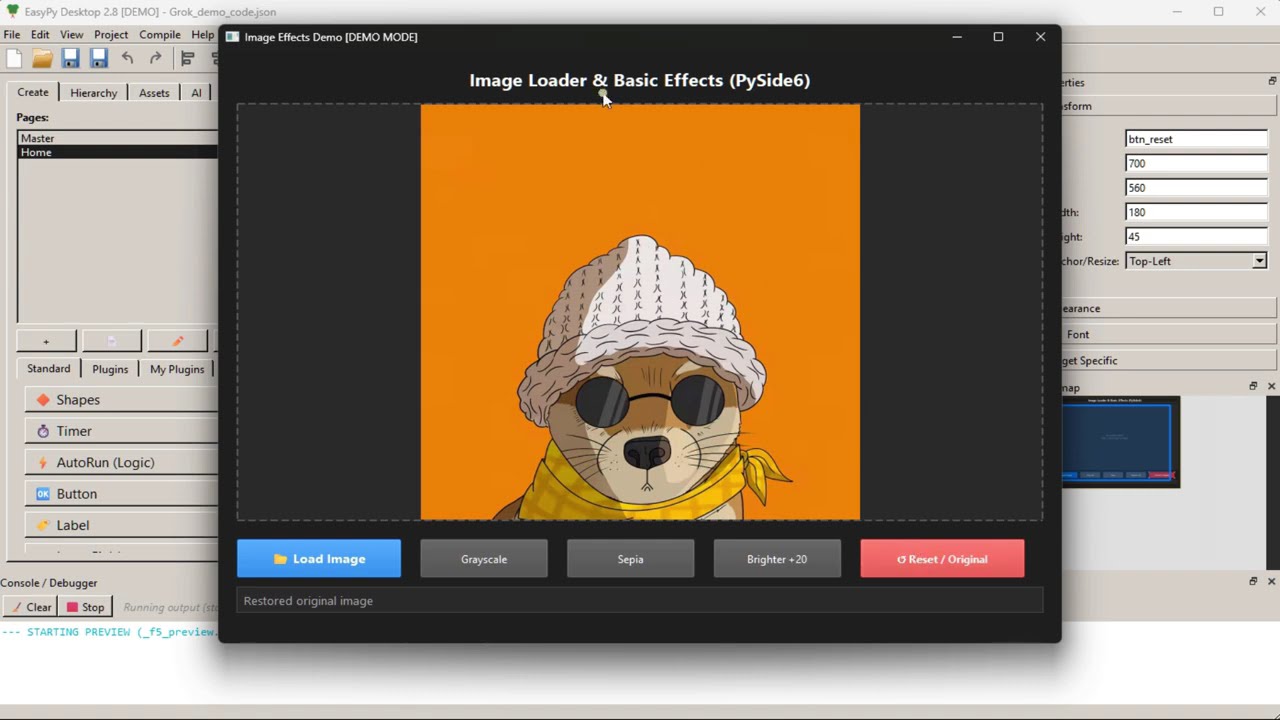1280x720 pixels.
Task: Open the Anchor/Resize Top-Left dropdown
Action: (x=1197, y=261)
